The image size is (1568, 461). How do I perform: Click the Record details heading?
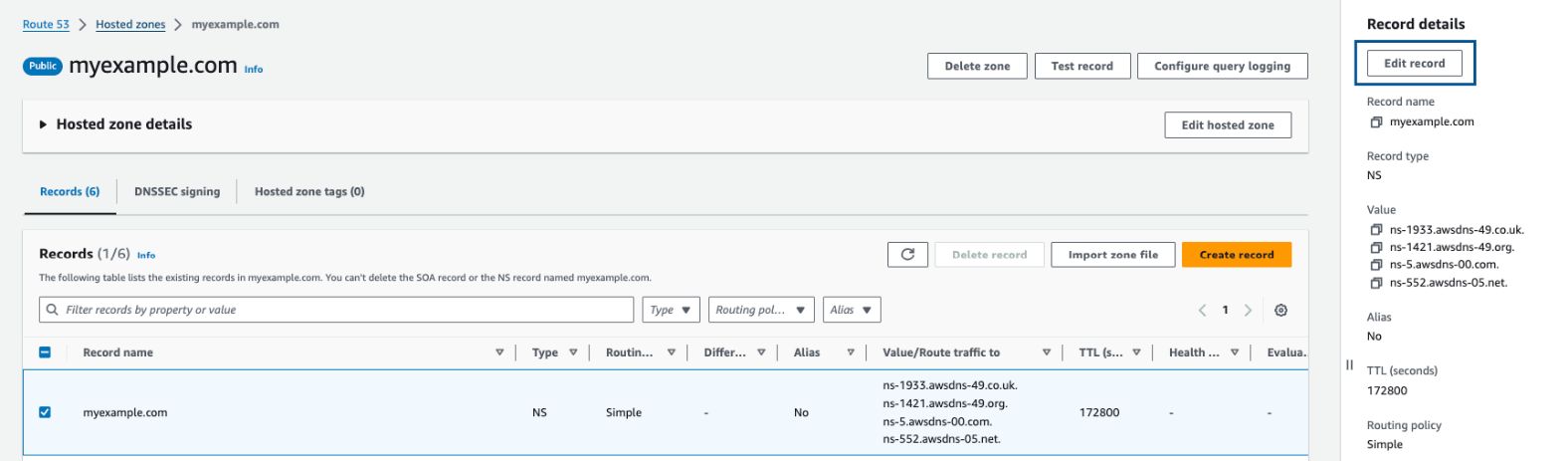[1416, 24]
